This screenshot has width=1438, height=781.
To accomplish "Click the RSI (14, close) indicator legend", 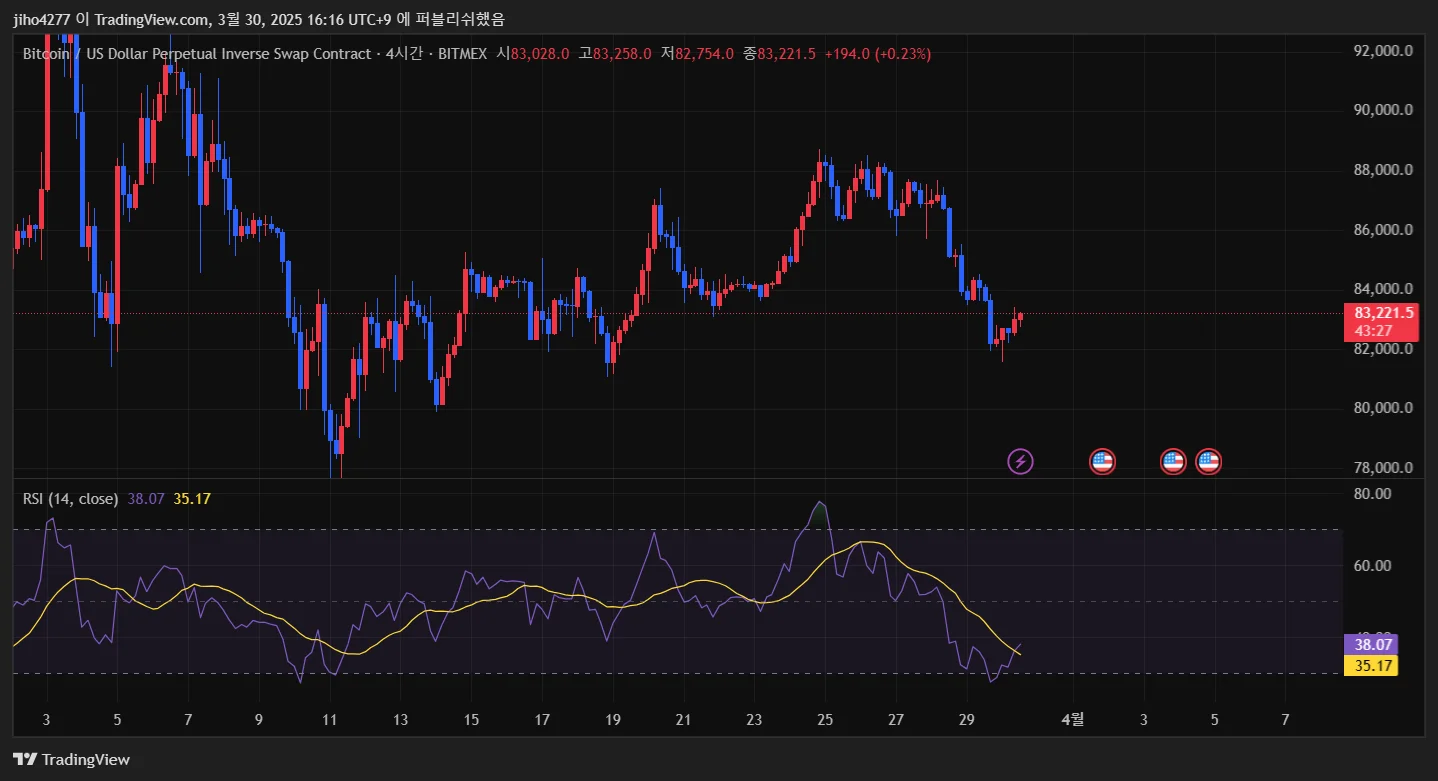I will (x=70, y=498).
